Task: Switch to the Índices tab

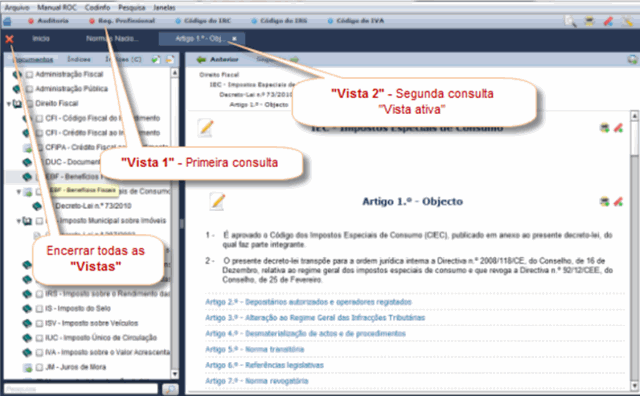Action: point(79,60)
